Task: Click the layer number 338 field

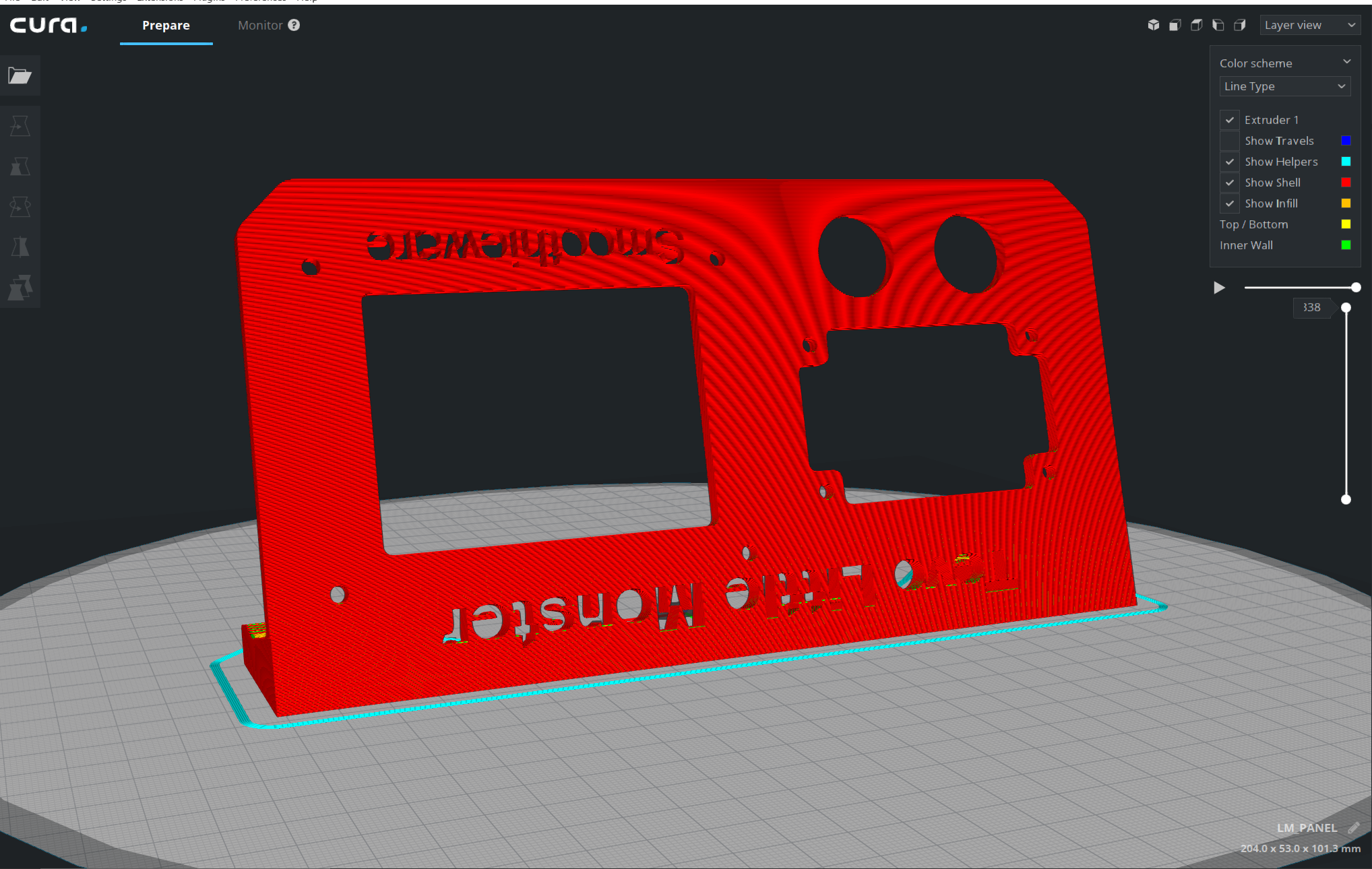Action: (x=1311, y=307)
